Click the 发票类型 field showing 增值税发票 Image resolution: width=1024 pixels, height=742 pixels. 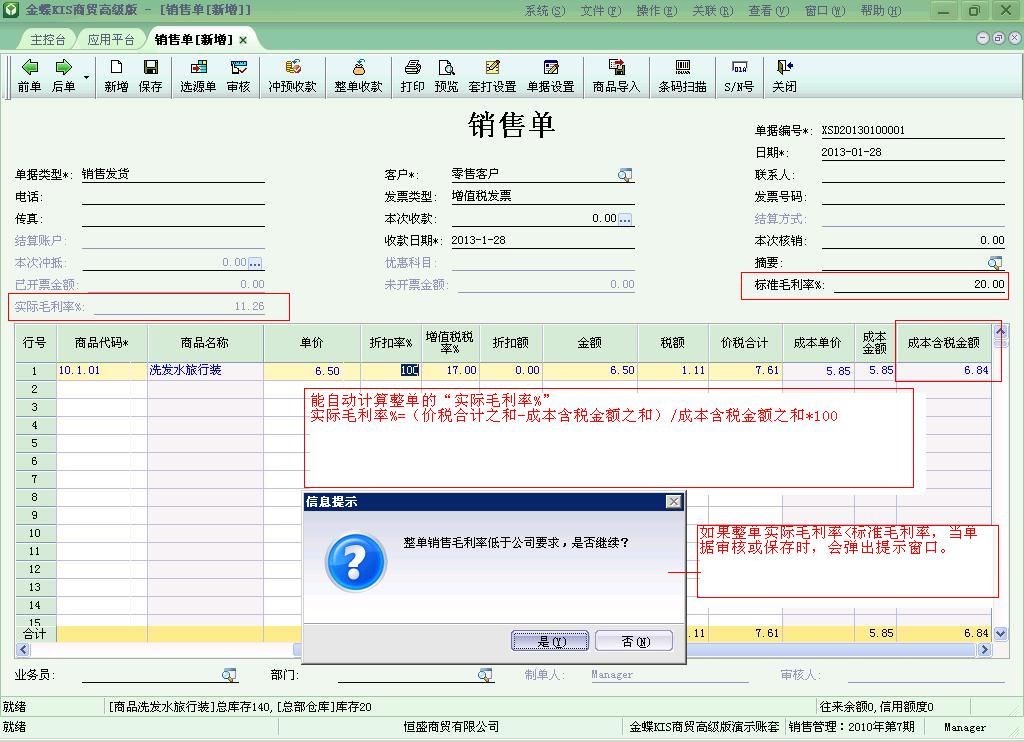[543, 196]
